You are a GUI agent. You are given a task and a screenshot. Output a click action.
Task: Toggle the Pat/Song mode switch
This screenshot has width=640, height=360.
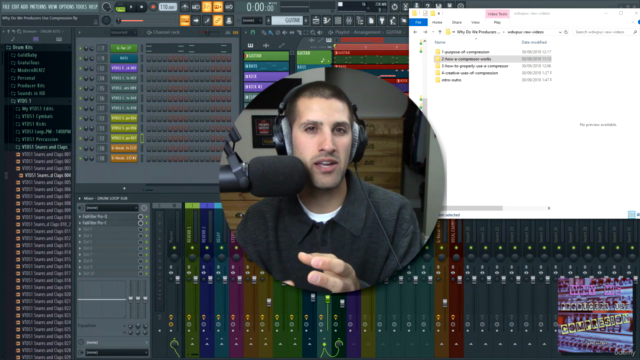pyautogui.click(x=120, y=7)
